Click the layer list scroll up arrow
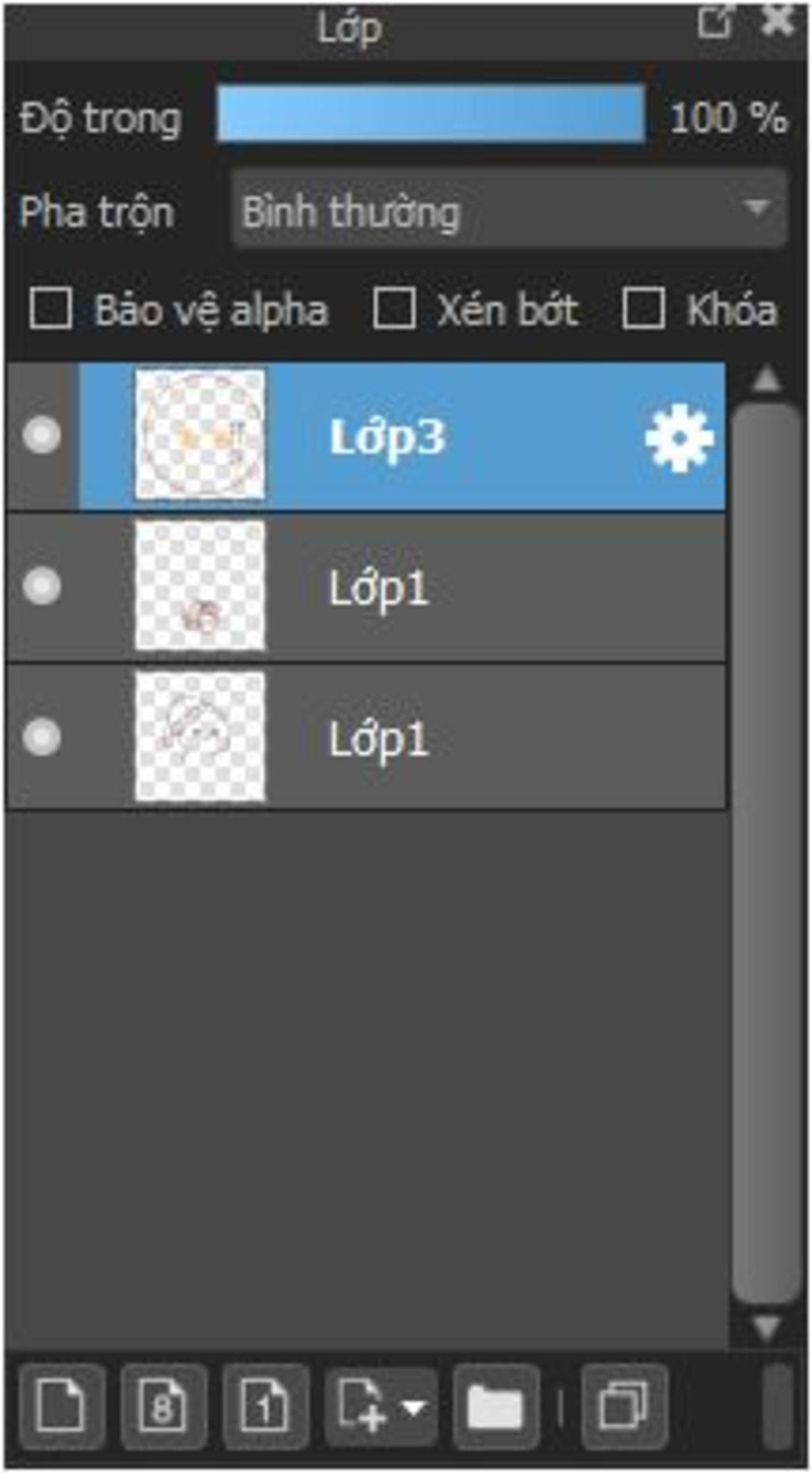Image resolution: width=812 pixels, height=1473 pixels. [x=766, y=379]
